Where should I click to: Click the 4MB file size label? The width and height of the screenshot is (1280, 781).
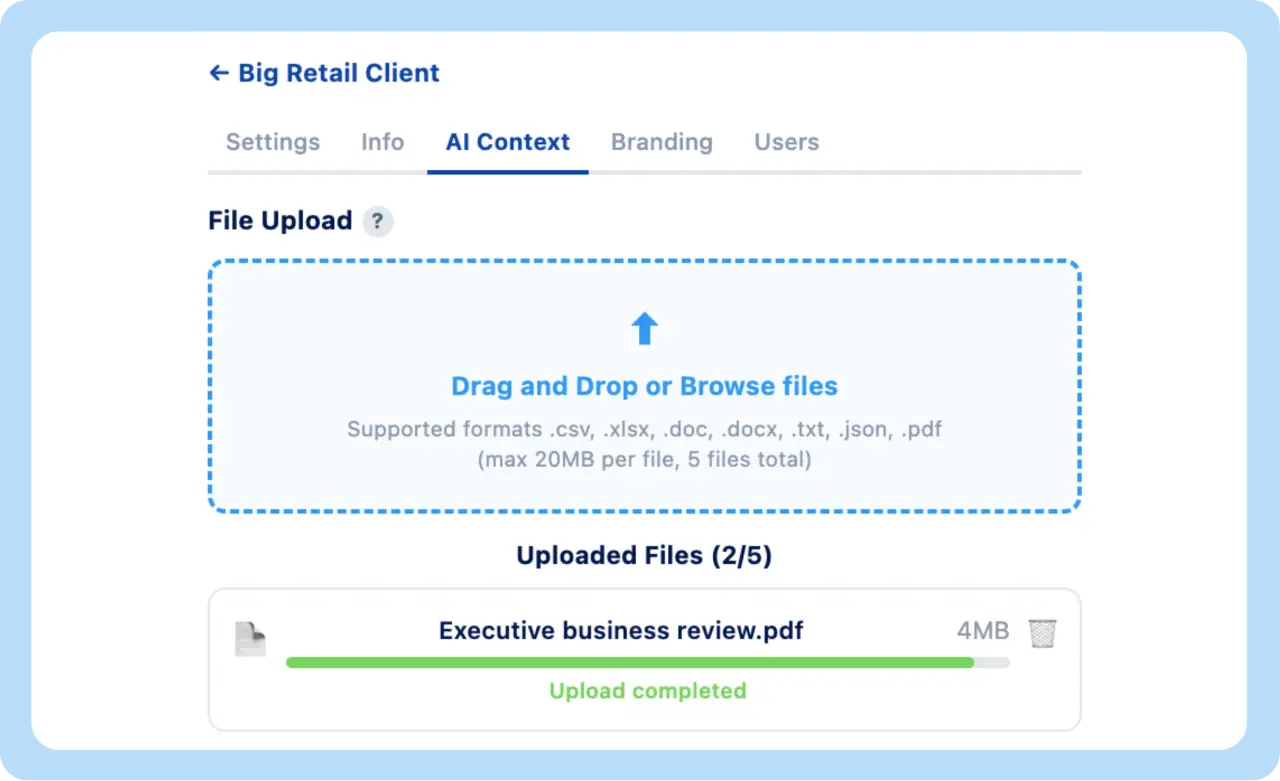point(983,631)
